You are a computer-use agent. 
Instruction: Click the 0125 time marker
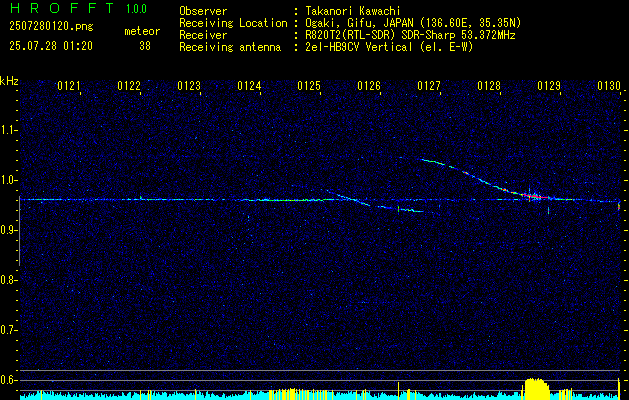coord(309,86)
